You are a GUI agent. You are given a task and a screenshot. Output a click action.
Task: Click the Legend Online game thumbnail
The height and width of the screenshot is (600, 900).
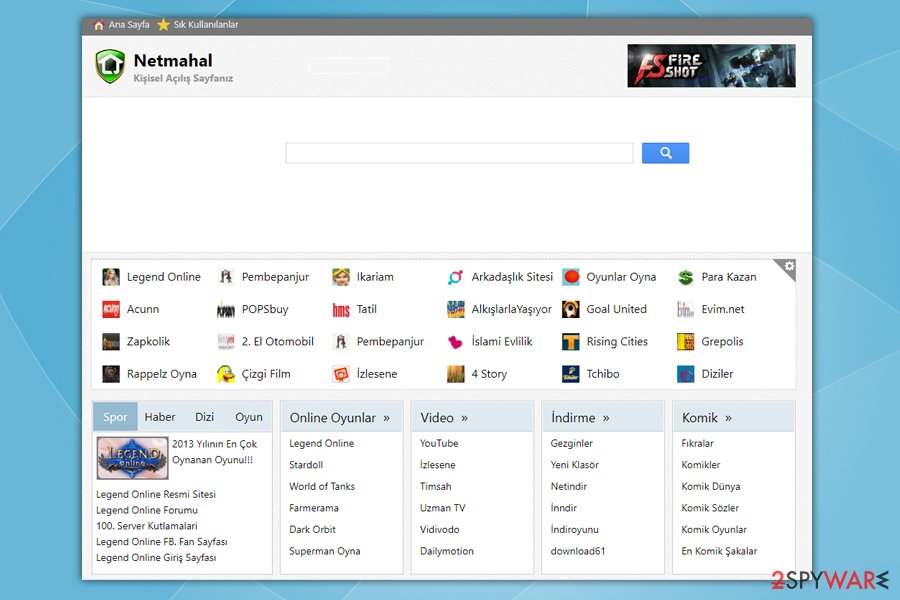133,458
